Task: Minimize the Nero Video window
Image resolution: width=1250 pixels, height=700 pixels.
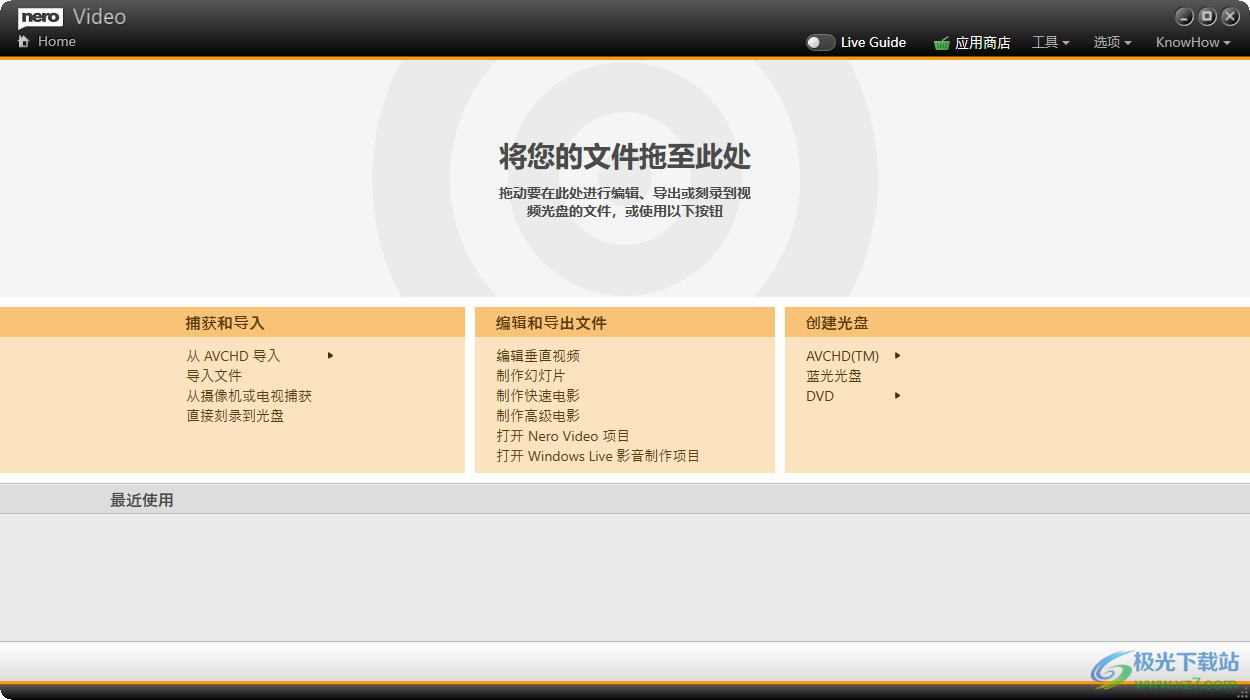Action: [x=1185, y=17]
